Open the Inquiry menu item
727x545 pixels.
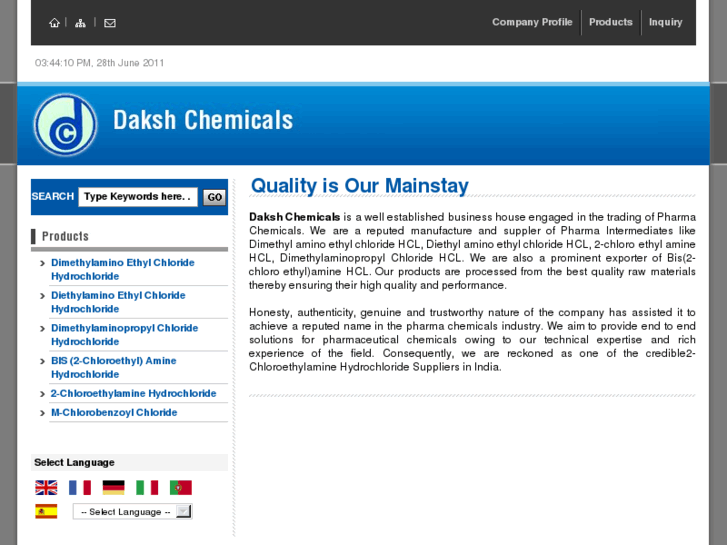coord(665,22)
